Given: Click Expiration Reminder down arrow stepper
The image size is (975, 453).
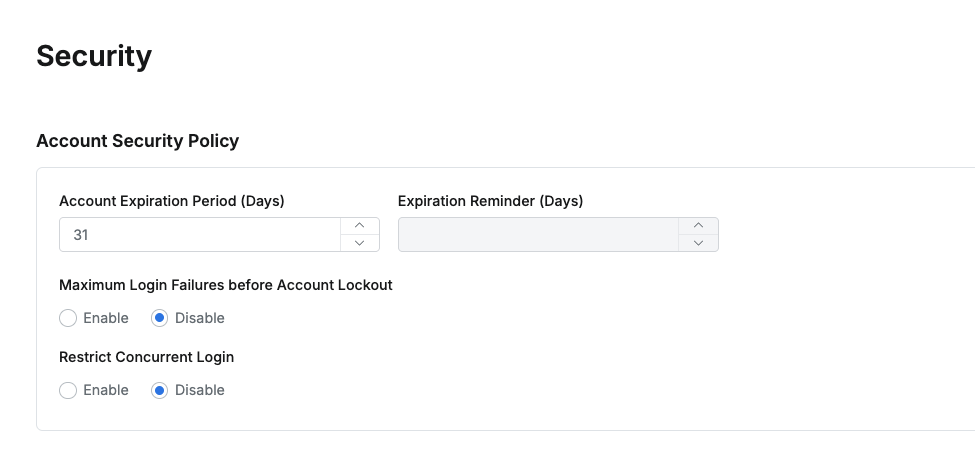Looking at the screenshot, I should click(699, 243).
